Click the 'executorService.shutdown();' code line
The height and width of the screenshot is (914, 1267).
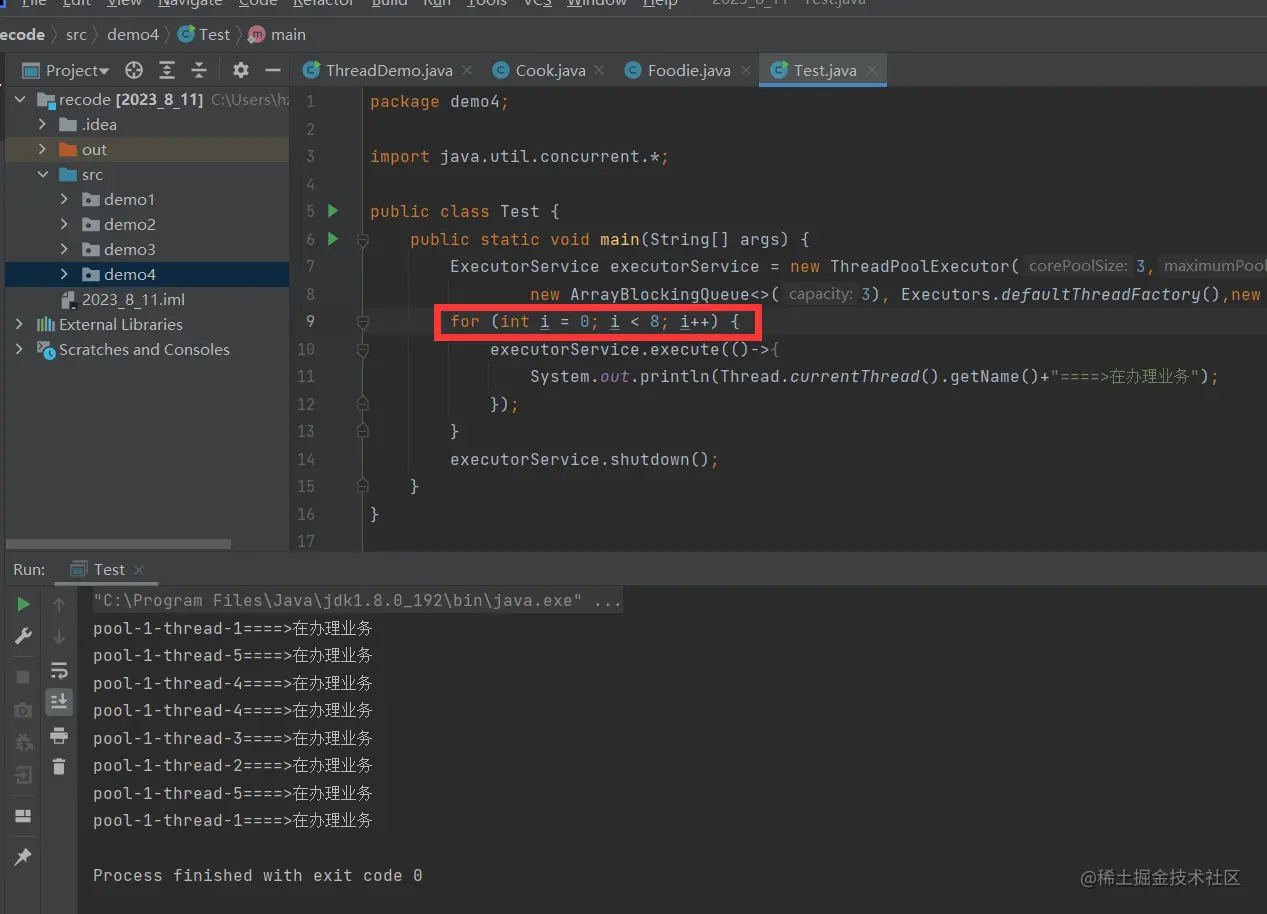584,460
